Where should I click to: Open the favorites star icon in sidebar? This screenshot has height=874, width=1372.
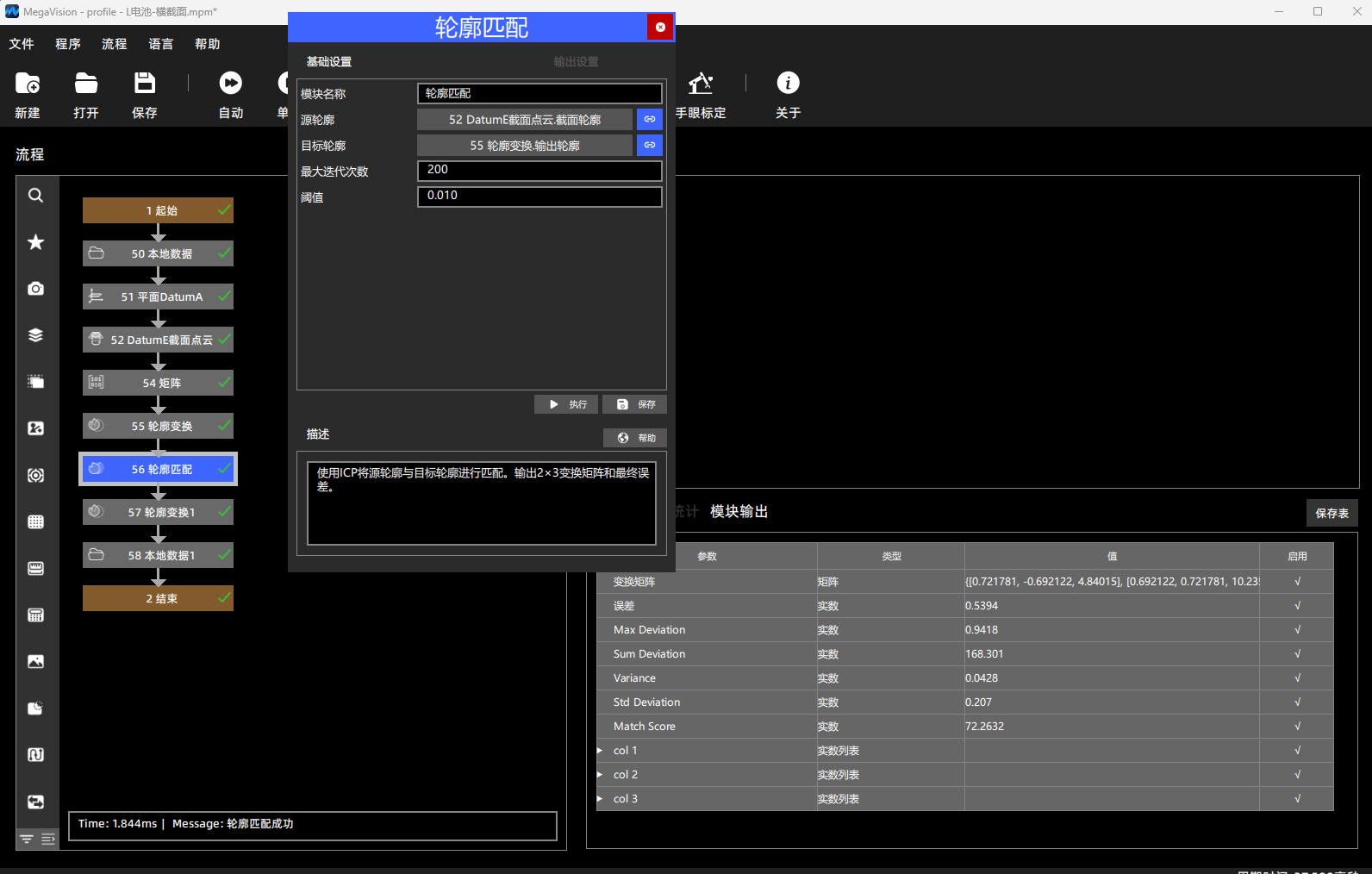click(35, 242)
